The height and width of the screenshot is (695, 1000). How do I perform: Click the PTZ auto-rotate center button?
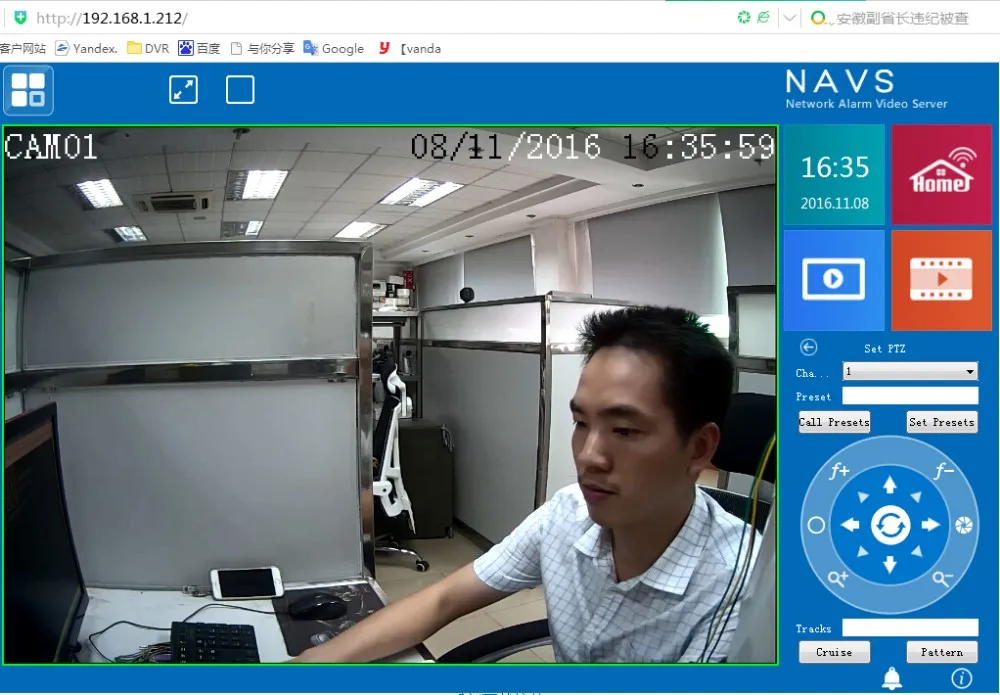tap(889, 525)
